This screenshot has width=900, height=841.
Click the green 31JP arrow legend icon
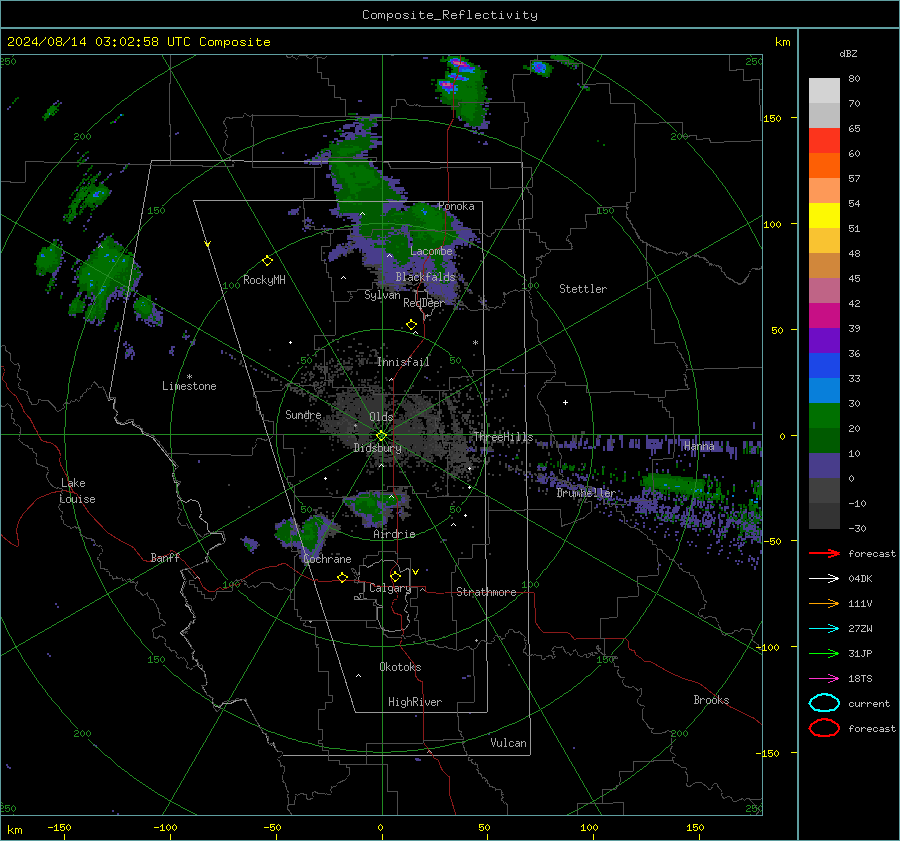click(824, 653)
